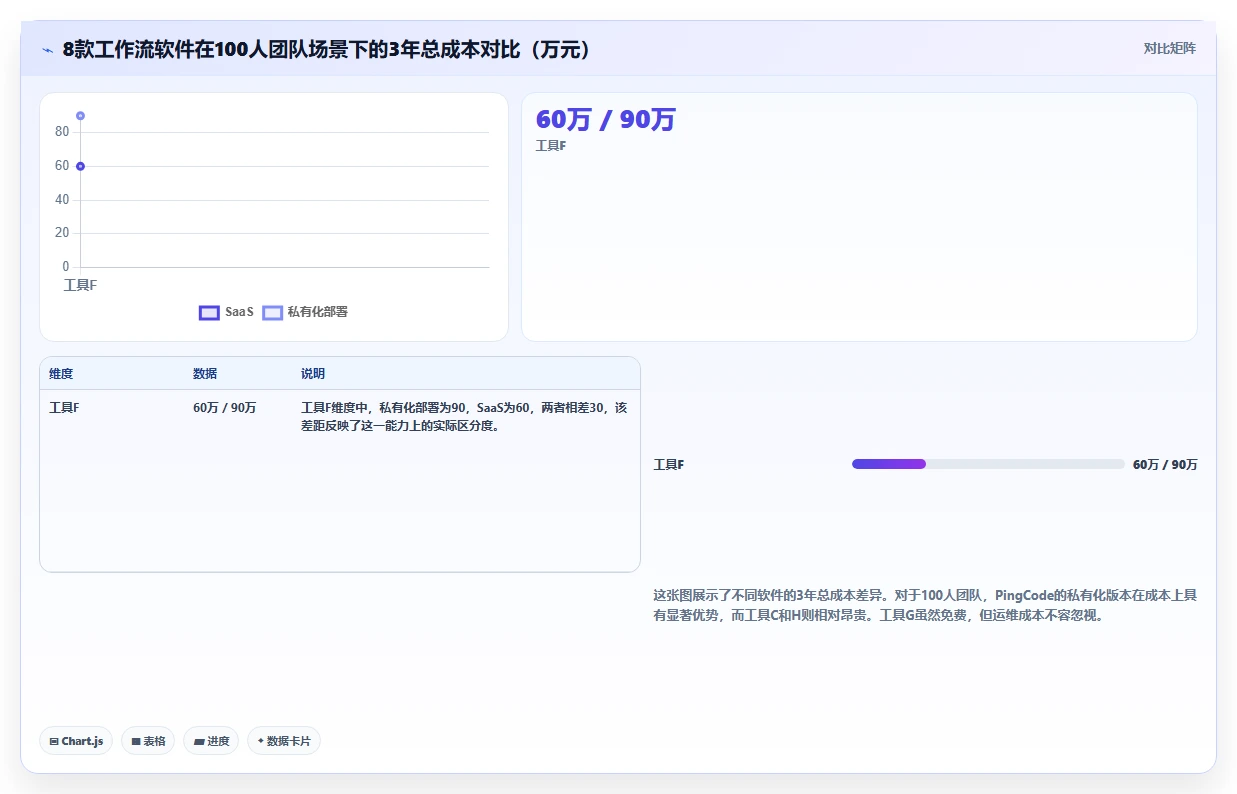
Task: Click the 数据 column header
Action: click(x=205, y=374)
